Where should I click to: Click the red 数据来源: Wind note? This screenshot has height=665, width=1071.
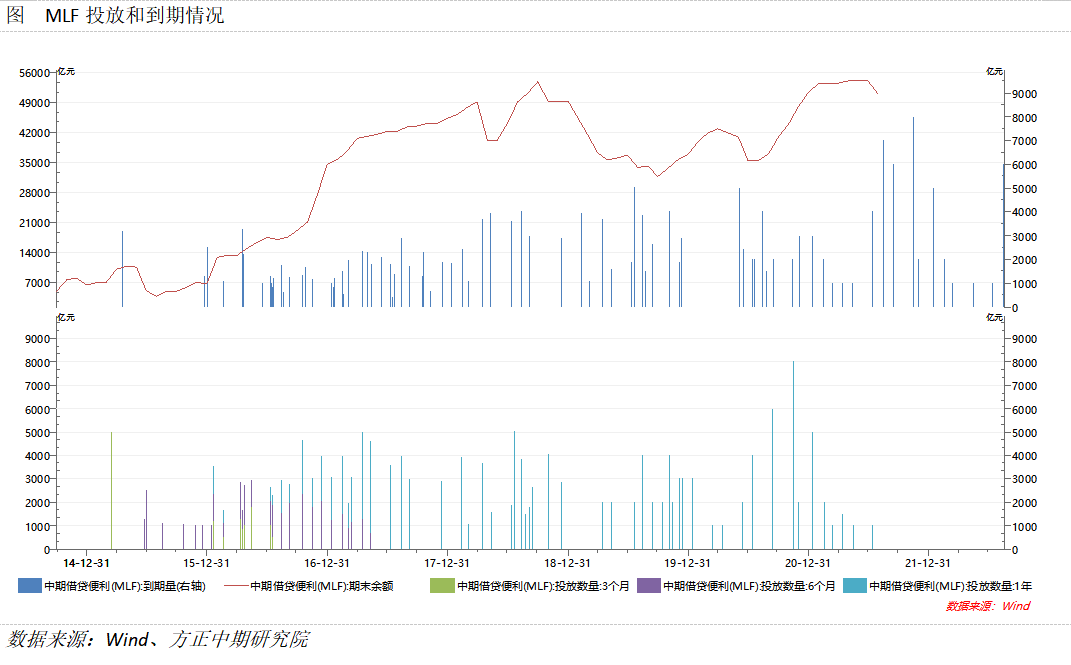coord(988,606)
